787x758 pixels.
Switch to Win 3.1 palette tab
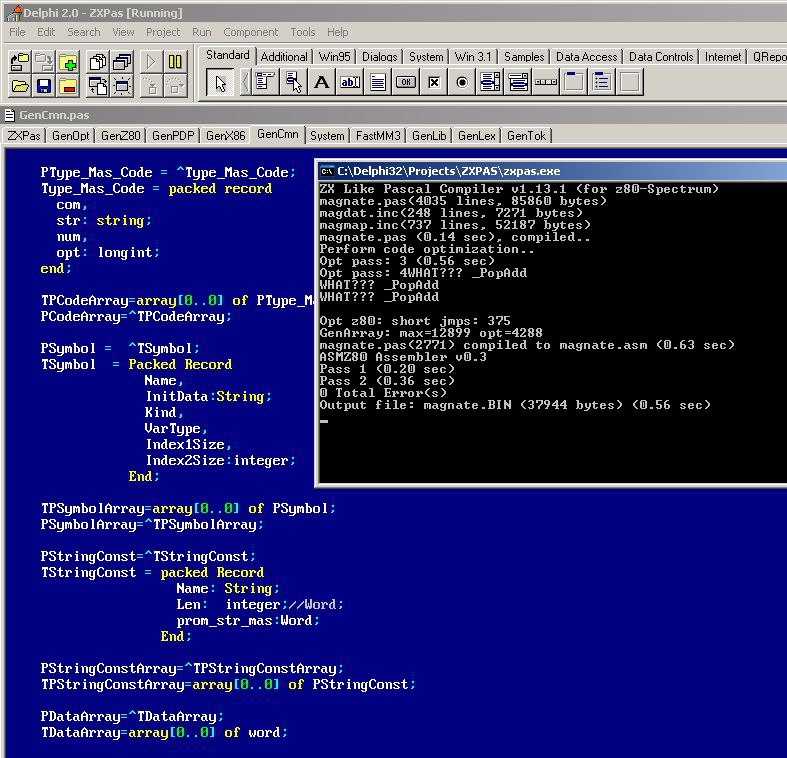tap(473, 57)
